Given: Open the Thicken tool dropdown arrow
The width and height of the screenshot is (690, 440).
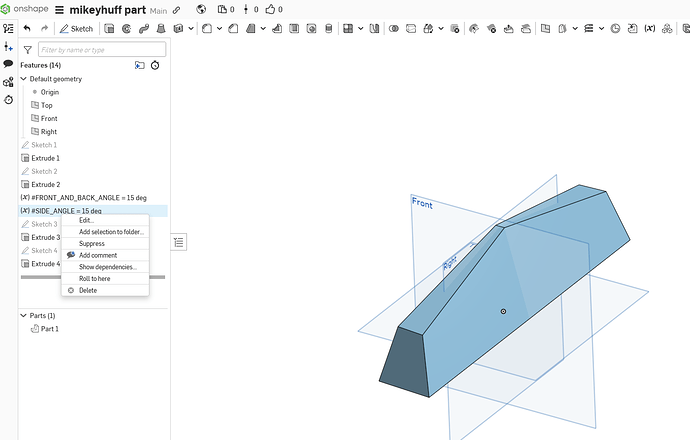Looking at the screenshot, I should (191, 29).
